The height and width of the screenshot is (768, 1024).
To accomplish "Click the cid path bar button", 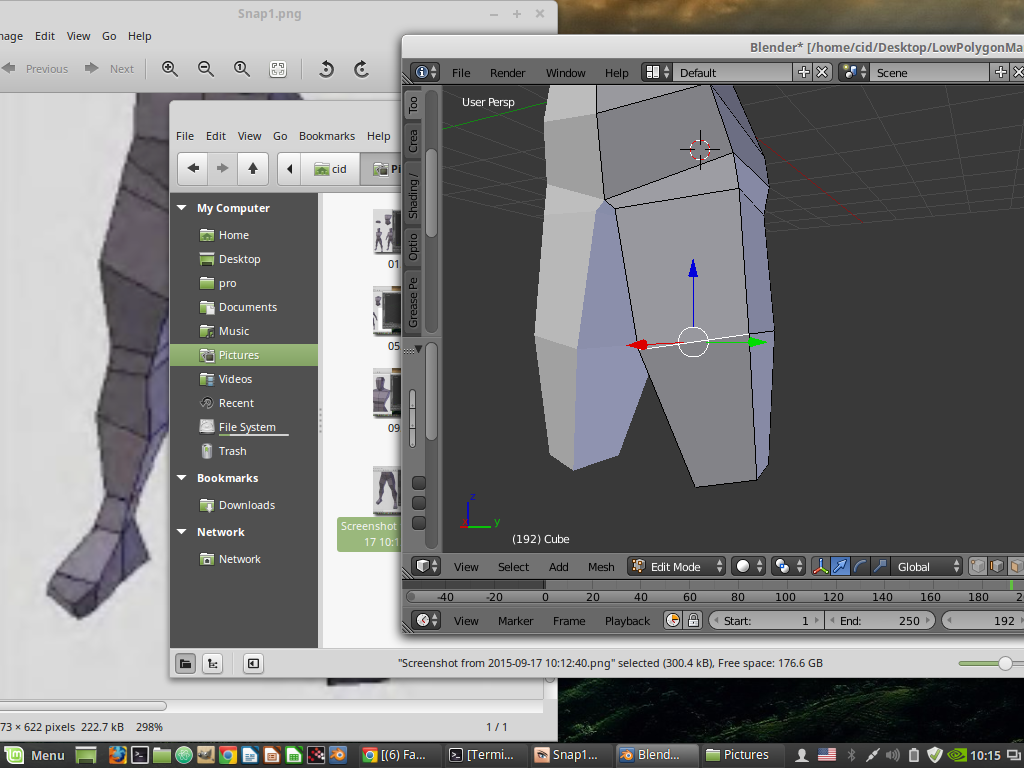I will click(x=330, y=169).
